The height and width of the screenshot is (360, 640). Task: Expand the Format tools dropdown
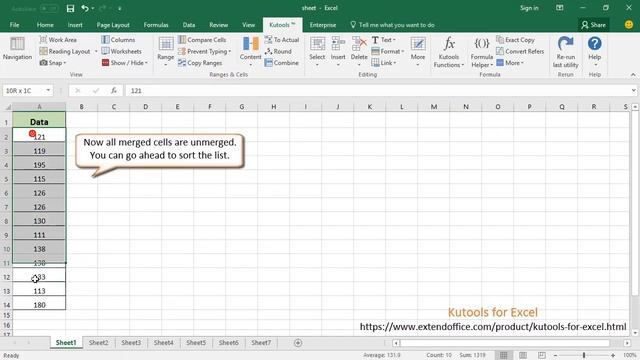[x=388, y=51]
